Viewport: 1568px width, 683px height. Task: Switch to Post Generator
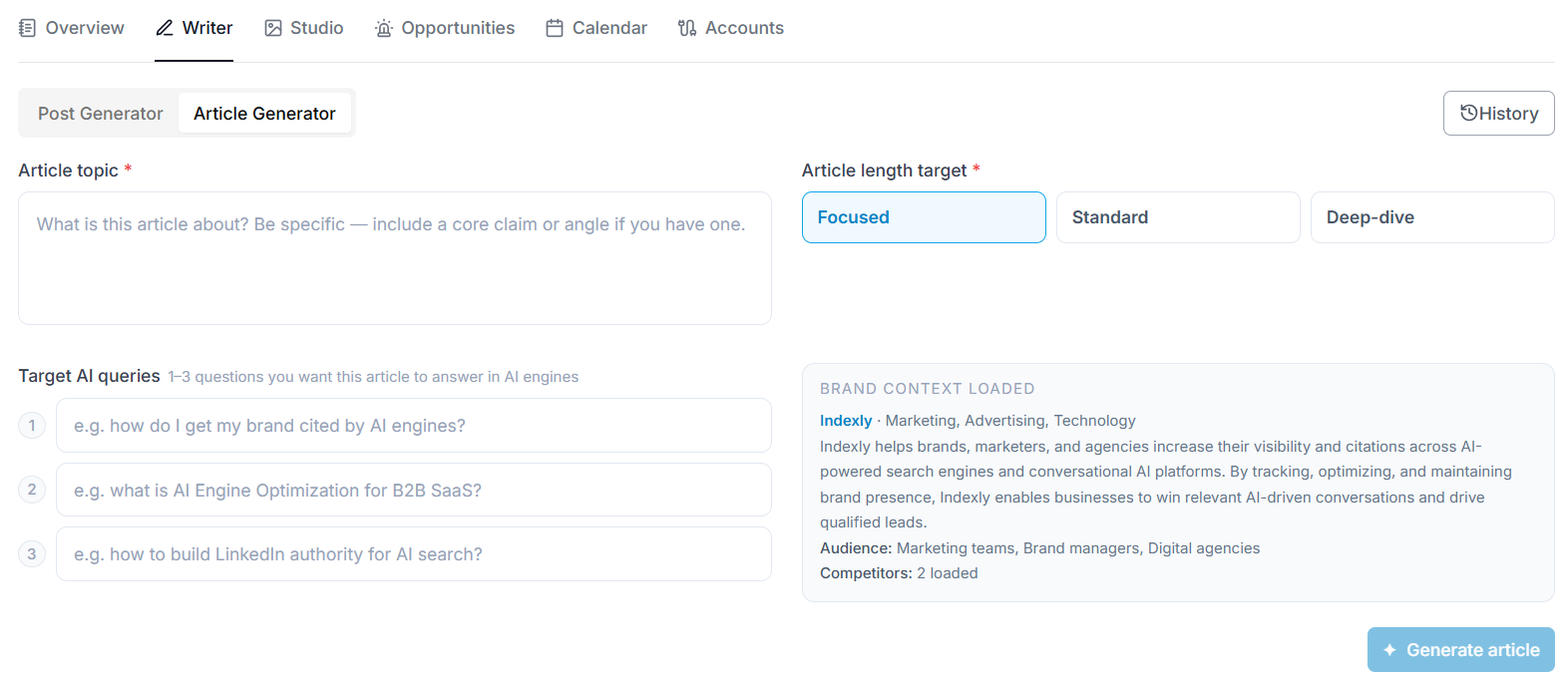coord(101,114)
